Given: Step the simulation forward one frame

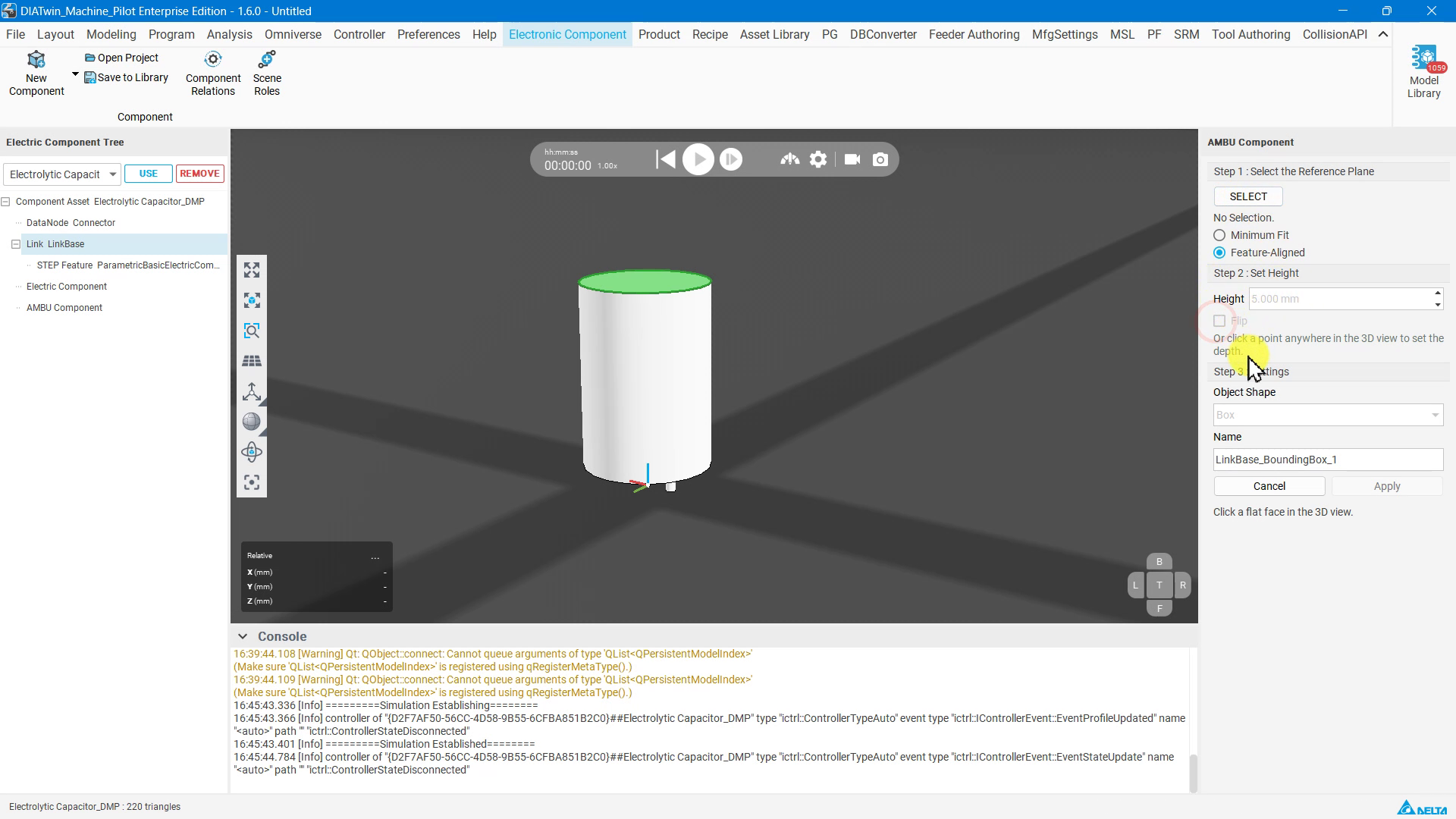Looking at the screenshot, I should pyautogui.click(x=731, y=159).
